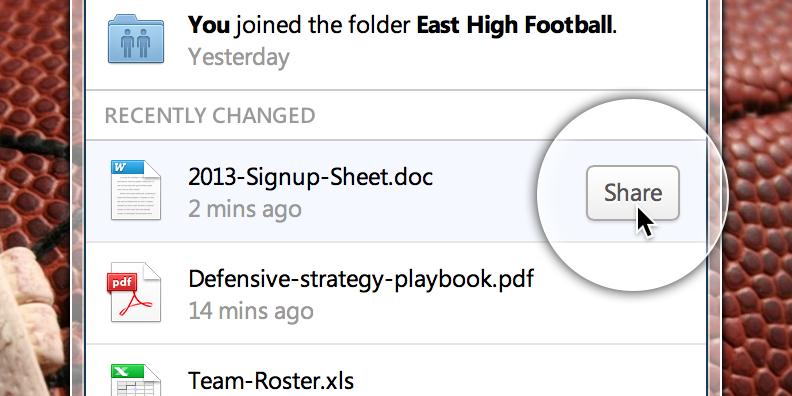Click the Yesterday timestamp under the notification
The height and width of the screenshot is (396, 792).
tap(239, 57)
